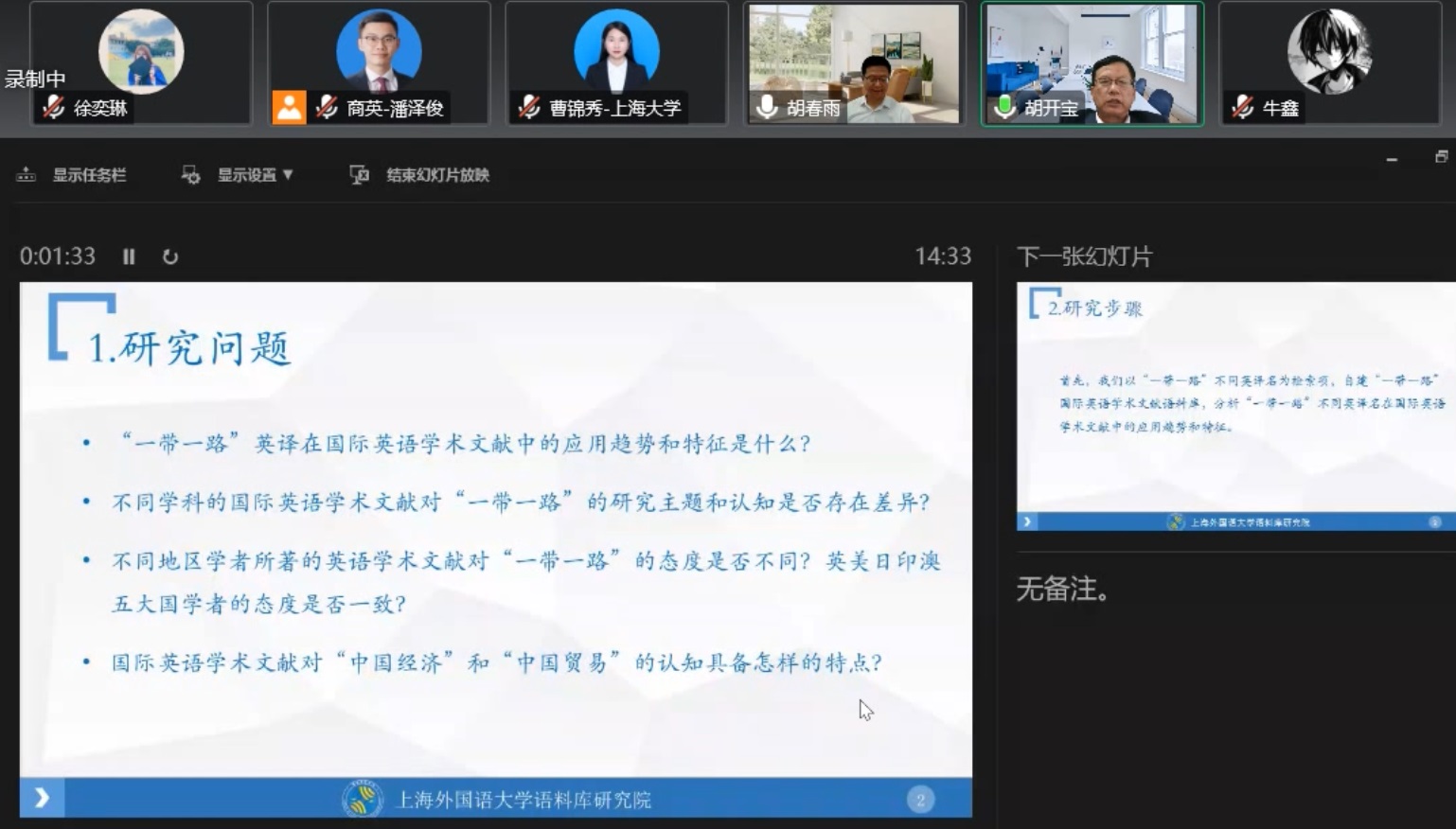1456x829 pixels.
Task: Click the slide number 2 badge
Action: [920, 800]
